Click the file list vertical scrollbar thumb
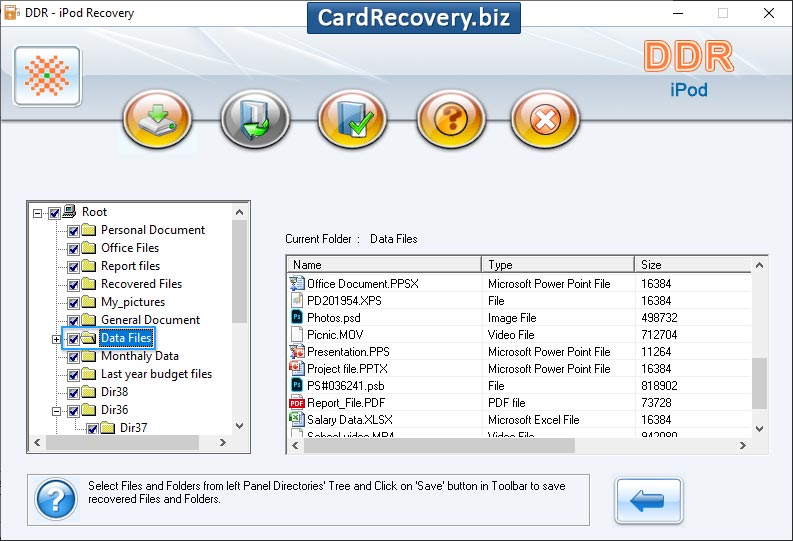793x541 pixels. click(759, 383)
